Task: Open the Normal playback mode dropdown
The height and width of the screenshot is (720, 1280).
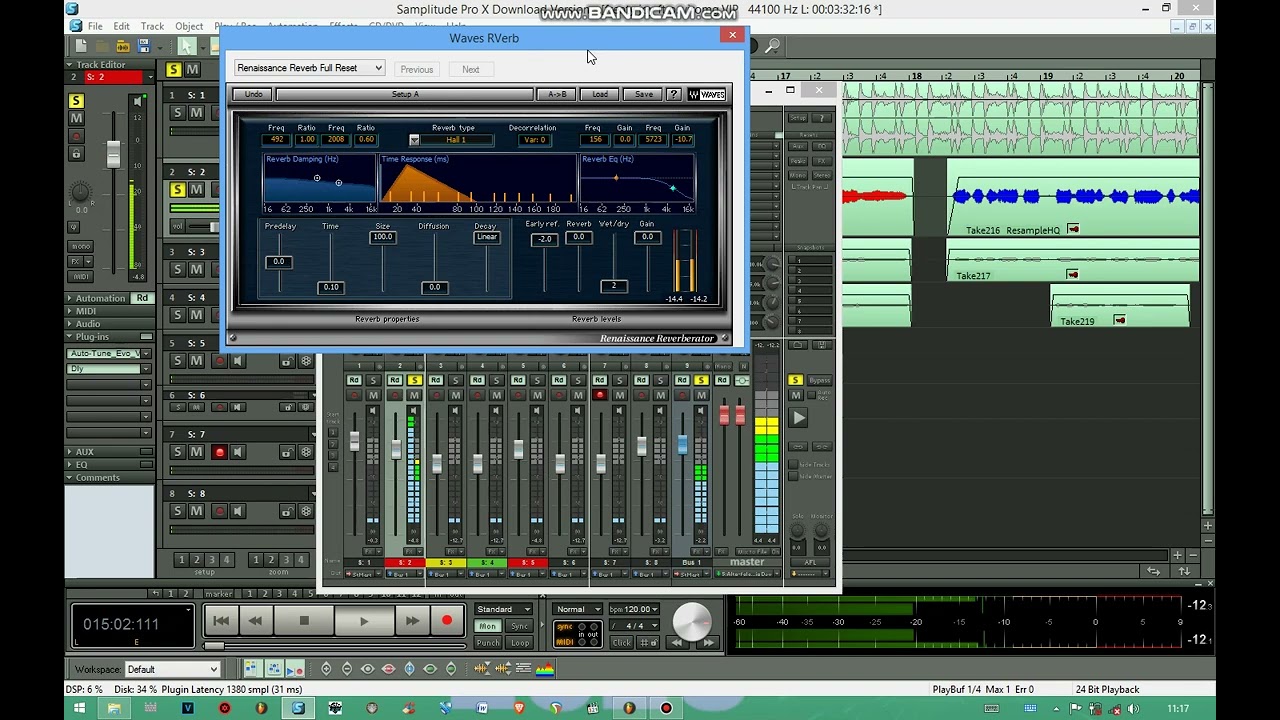Action: (x=579, y=609)
